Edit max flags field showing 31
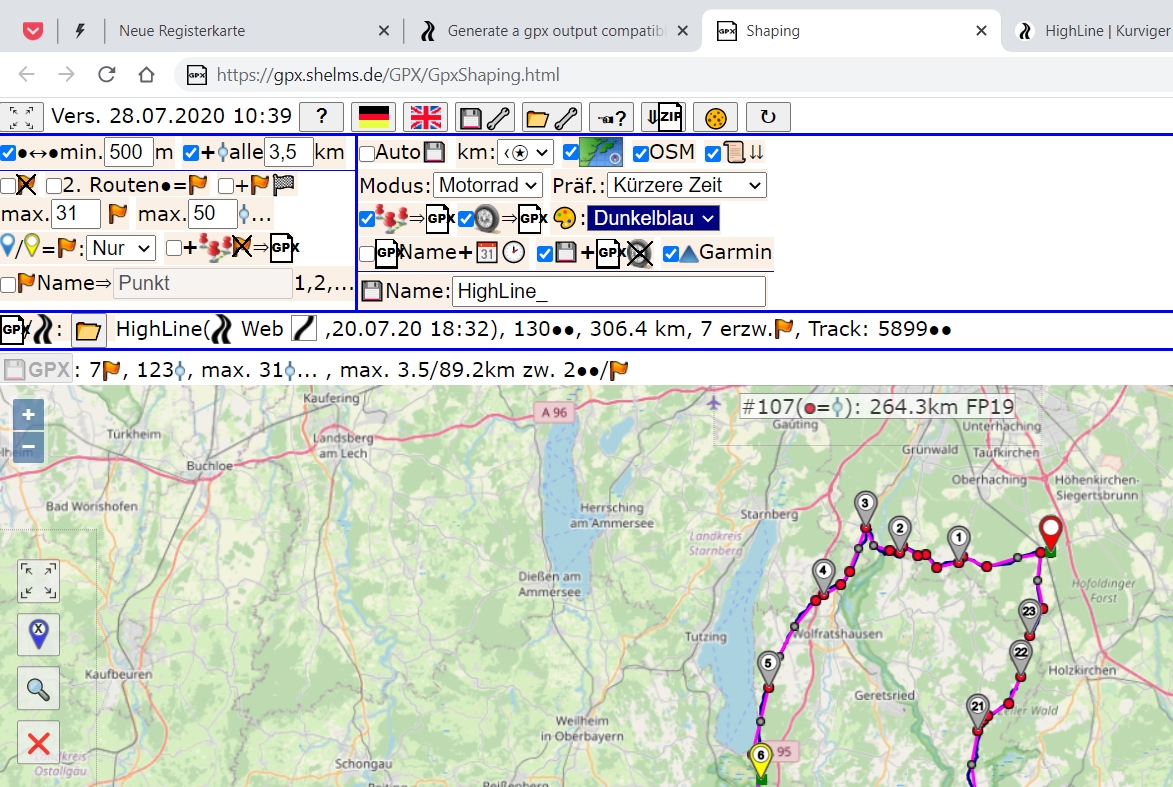The image size is (1173, 787). coord(76,214)
